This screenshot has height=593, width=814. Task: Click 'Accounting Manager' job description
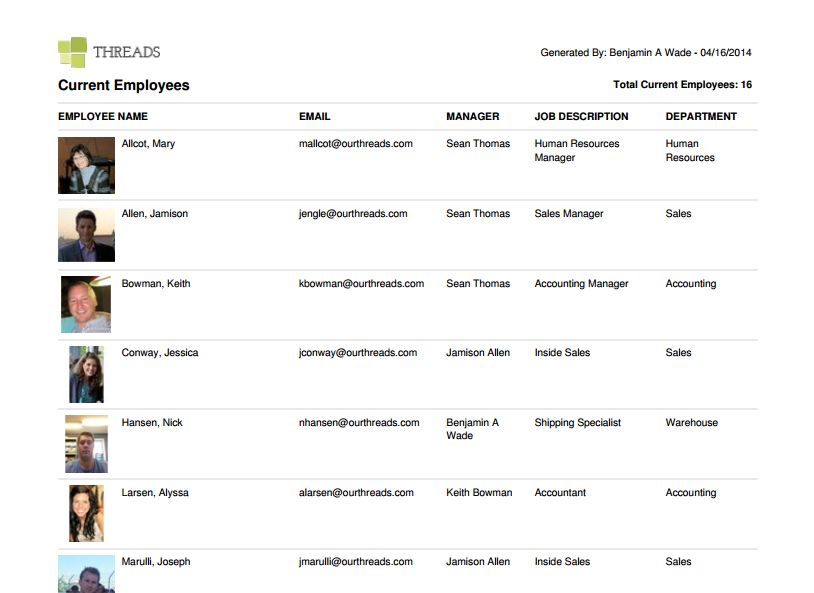click(x=581, y=284)
